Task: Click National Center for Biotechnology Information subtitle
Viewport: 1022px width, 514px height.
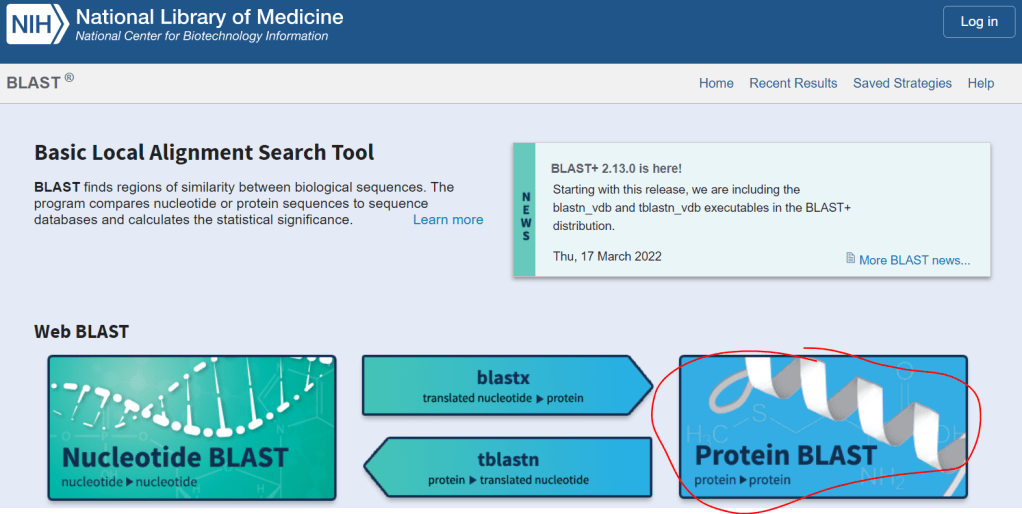Action: tap(202, 37)
